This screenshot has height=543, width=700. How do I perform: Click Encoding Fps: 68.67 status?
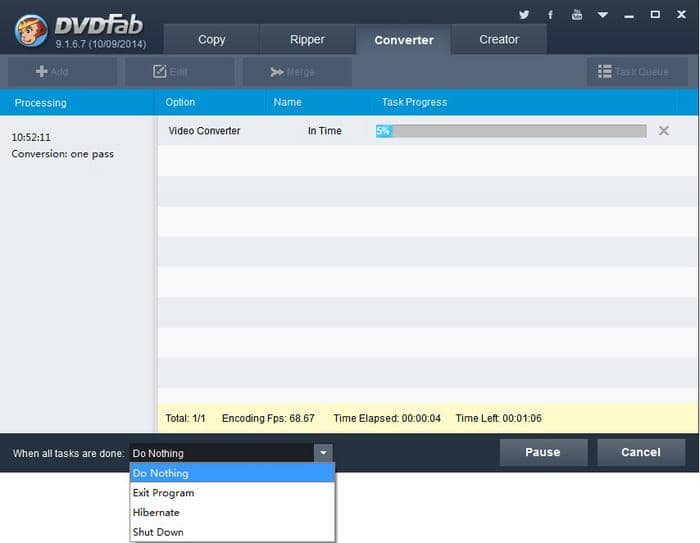268,418
